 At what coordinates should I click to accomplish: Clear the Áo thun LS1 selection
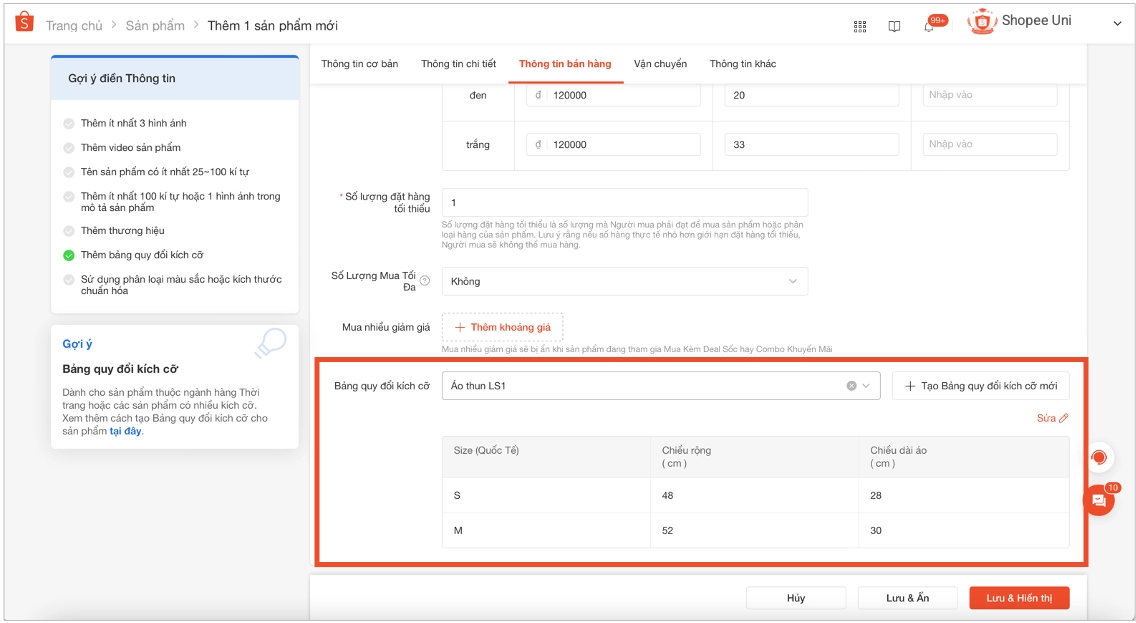click(x=851, y=386)
